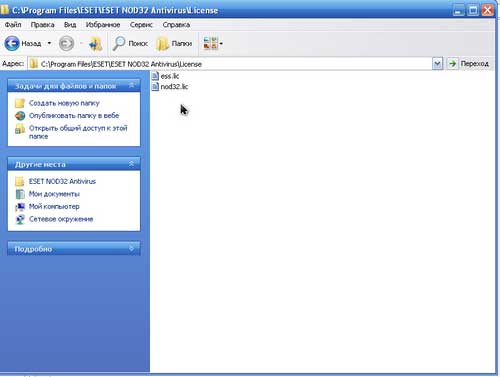Open the Поиск search tool
Viewport: 500px width, 377px height.
pyautogui.click(x=130, y=44)
